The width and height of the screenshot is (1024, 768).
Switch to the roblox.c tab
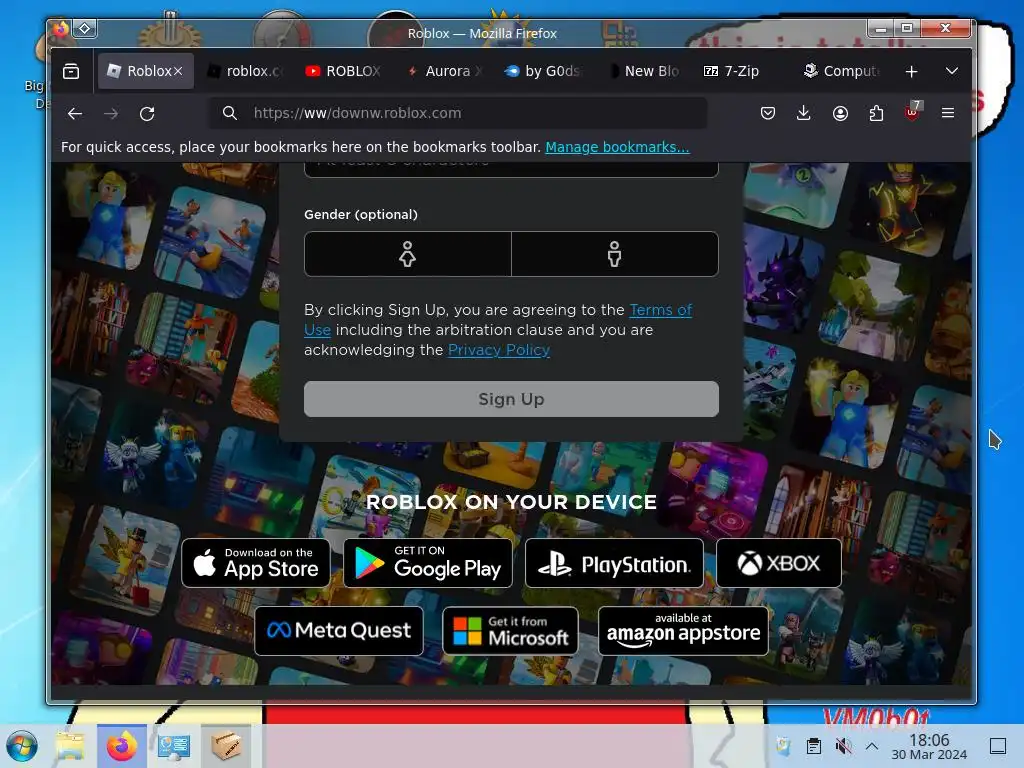point(244,71)
